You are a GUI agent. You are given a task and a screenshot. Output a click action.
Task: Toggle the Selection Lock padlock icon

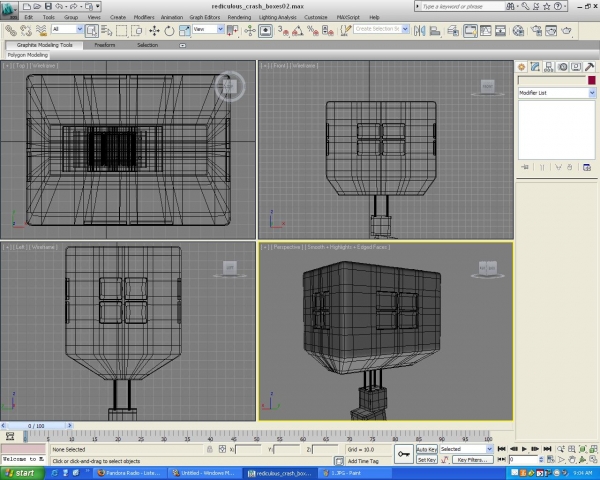tap(210, 449)
